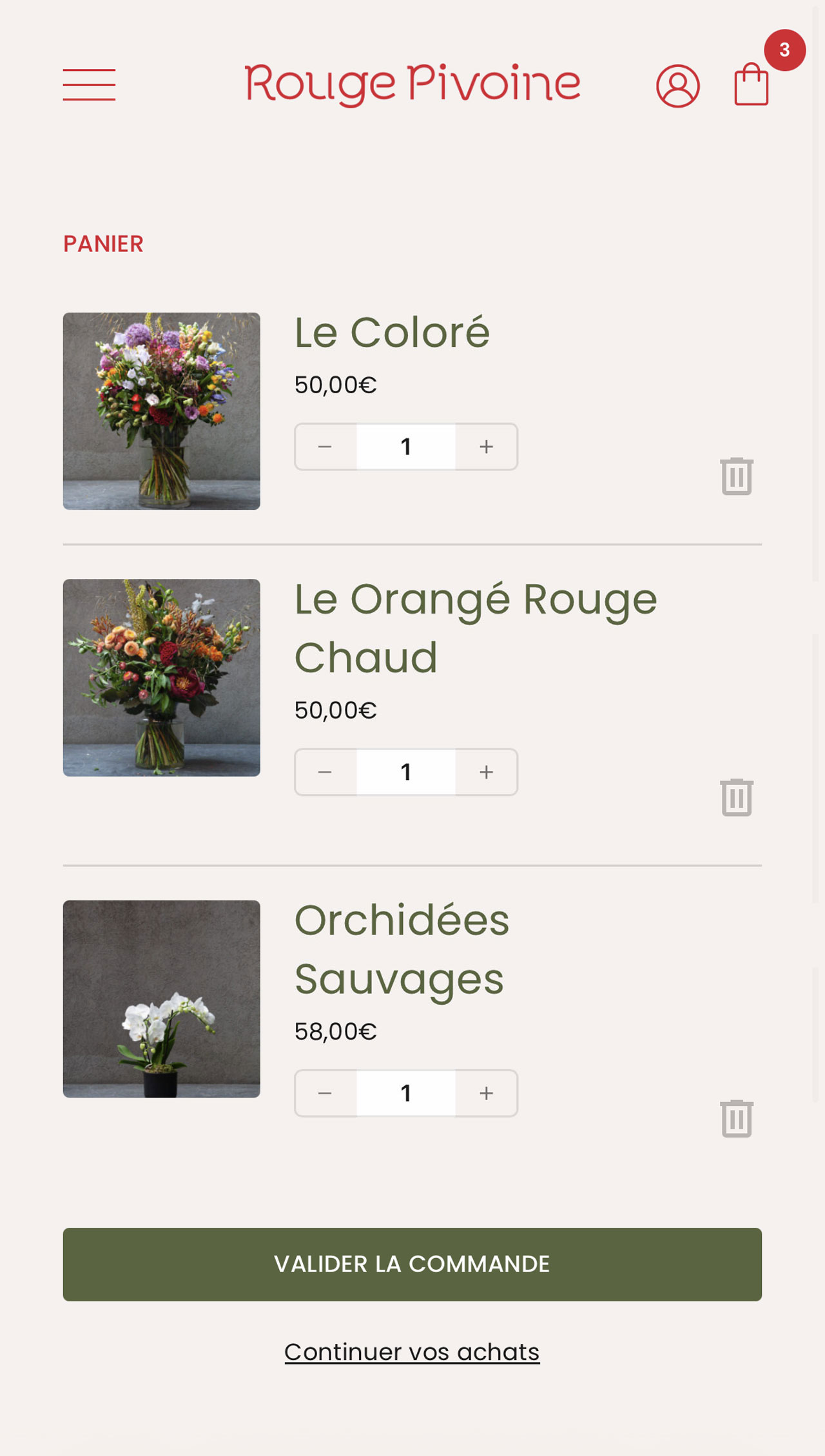Increase Le Coloré quantity with plus
825x1456 pixels.
coord(487,447)
